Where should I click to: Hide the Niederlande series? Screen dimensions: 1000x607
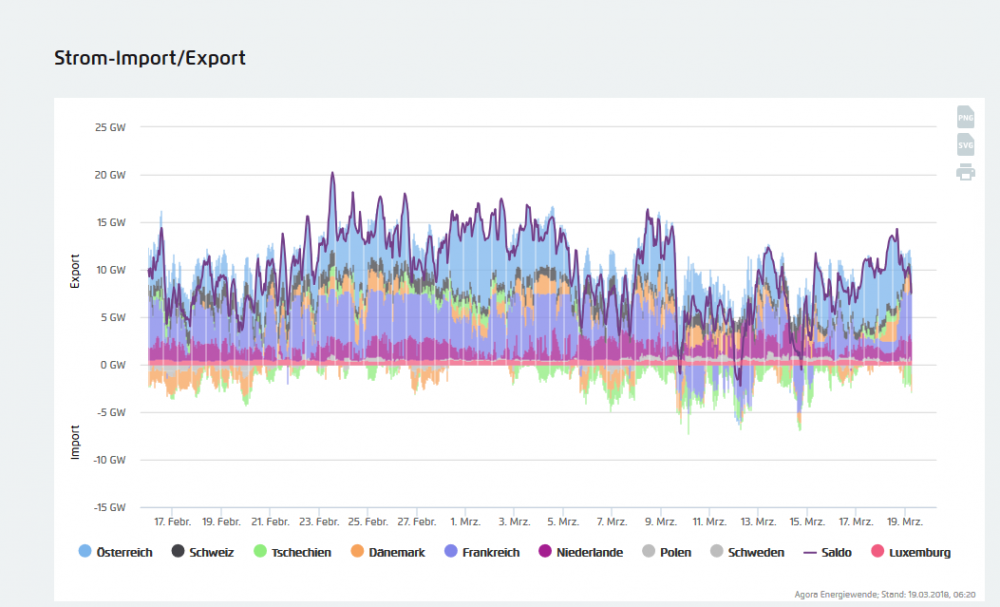click(590, 552)
